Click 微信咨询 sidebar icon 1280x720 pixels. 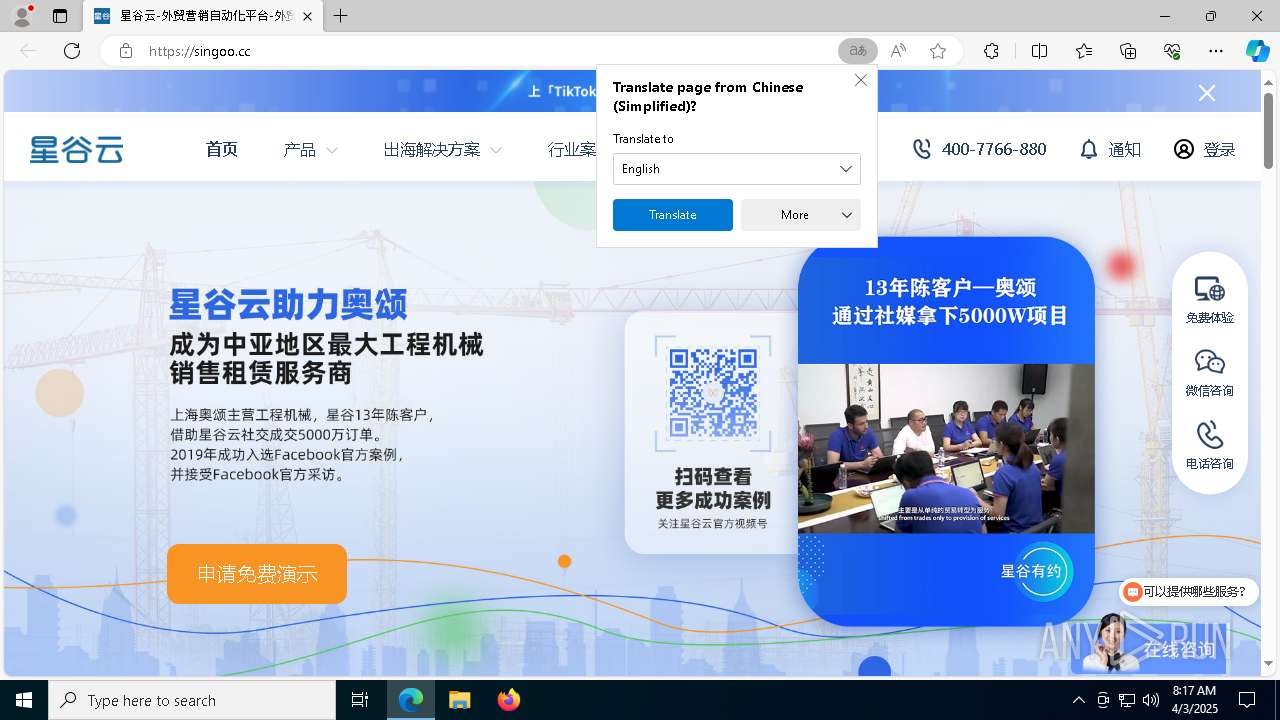click(1209, 373)
